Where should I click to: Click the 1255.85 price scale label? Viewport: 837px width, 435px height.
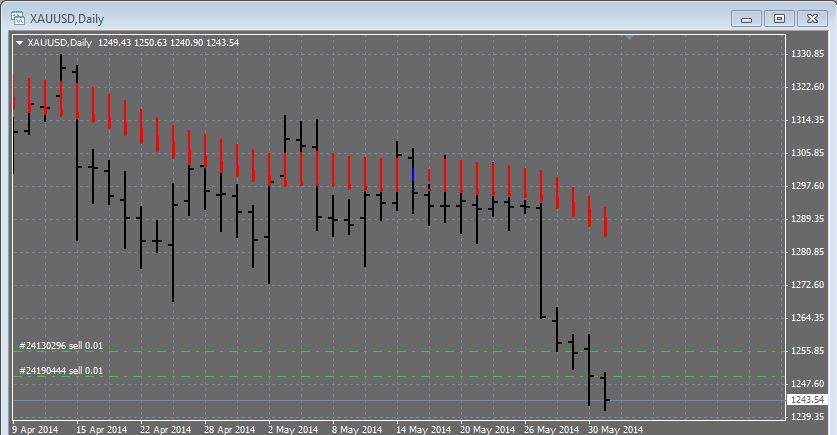pos(807,351)
